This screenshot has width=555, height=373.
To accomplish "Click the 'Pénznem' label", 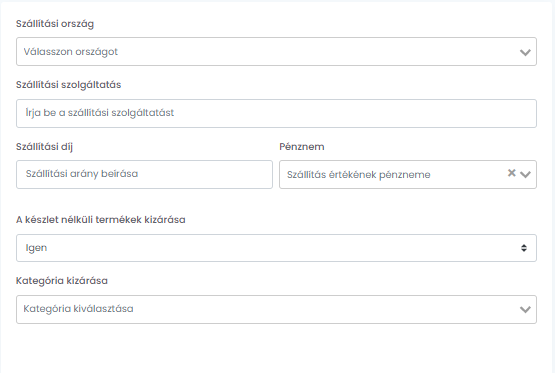I will (x=302, y=147).
